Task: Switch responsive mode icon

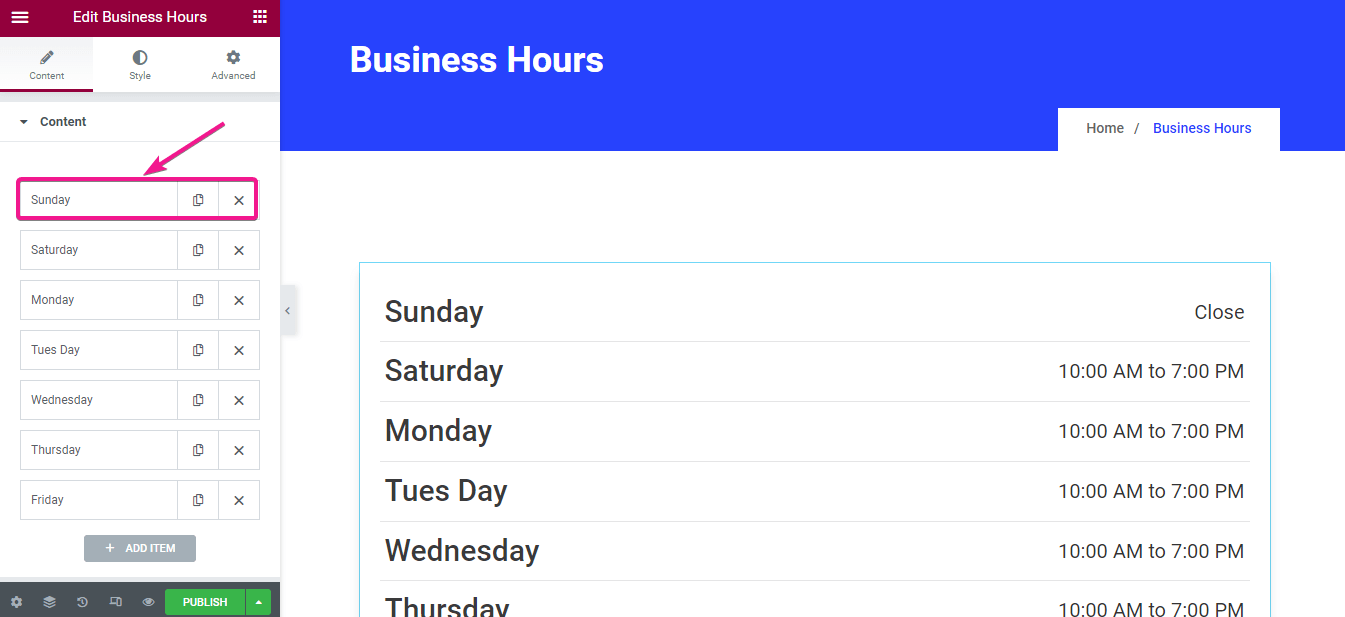Action: pos(115,602)
